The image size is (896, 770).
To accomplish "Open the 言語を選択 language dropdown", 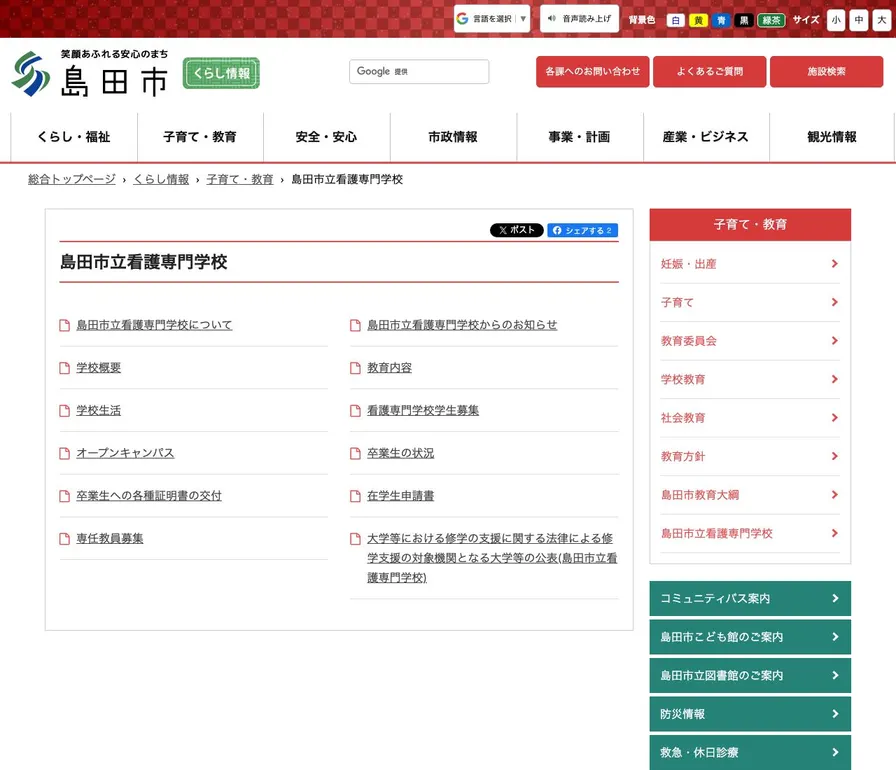I will tap(492, 19).
